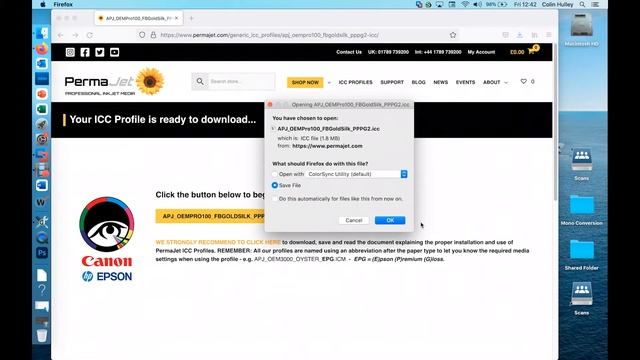Open Finder from the Dock

point(42,33)
